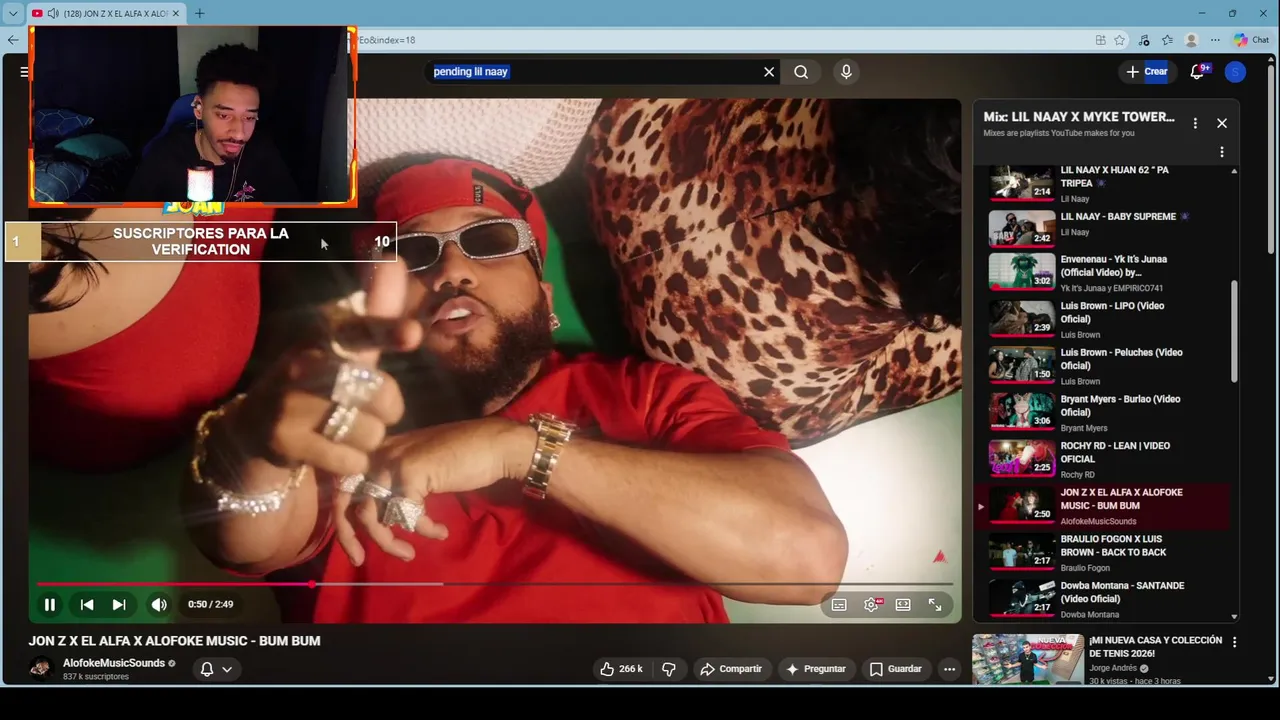Go back in the browser
This screenshot has width=1280, height=720.
click(x=12, y=40)
